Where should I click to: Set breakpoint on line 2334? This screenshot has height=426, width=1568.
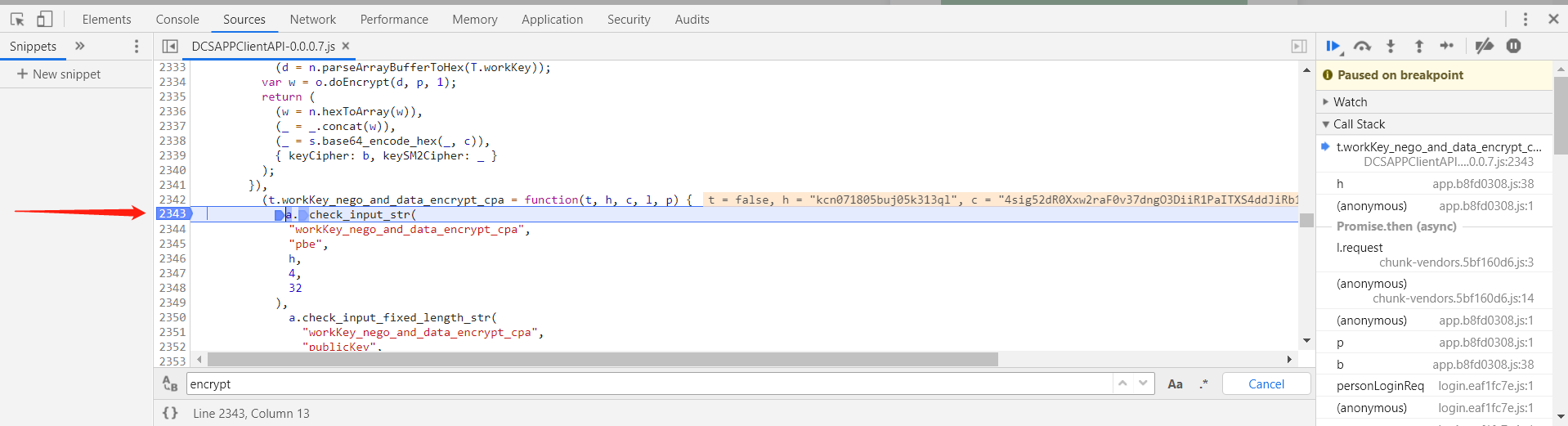[x=172, y=82]
